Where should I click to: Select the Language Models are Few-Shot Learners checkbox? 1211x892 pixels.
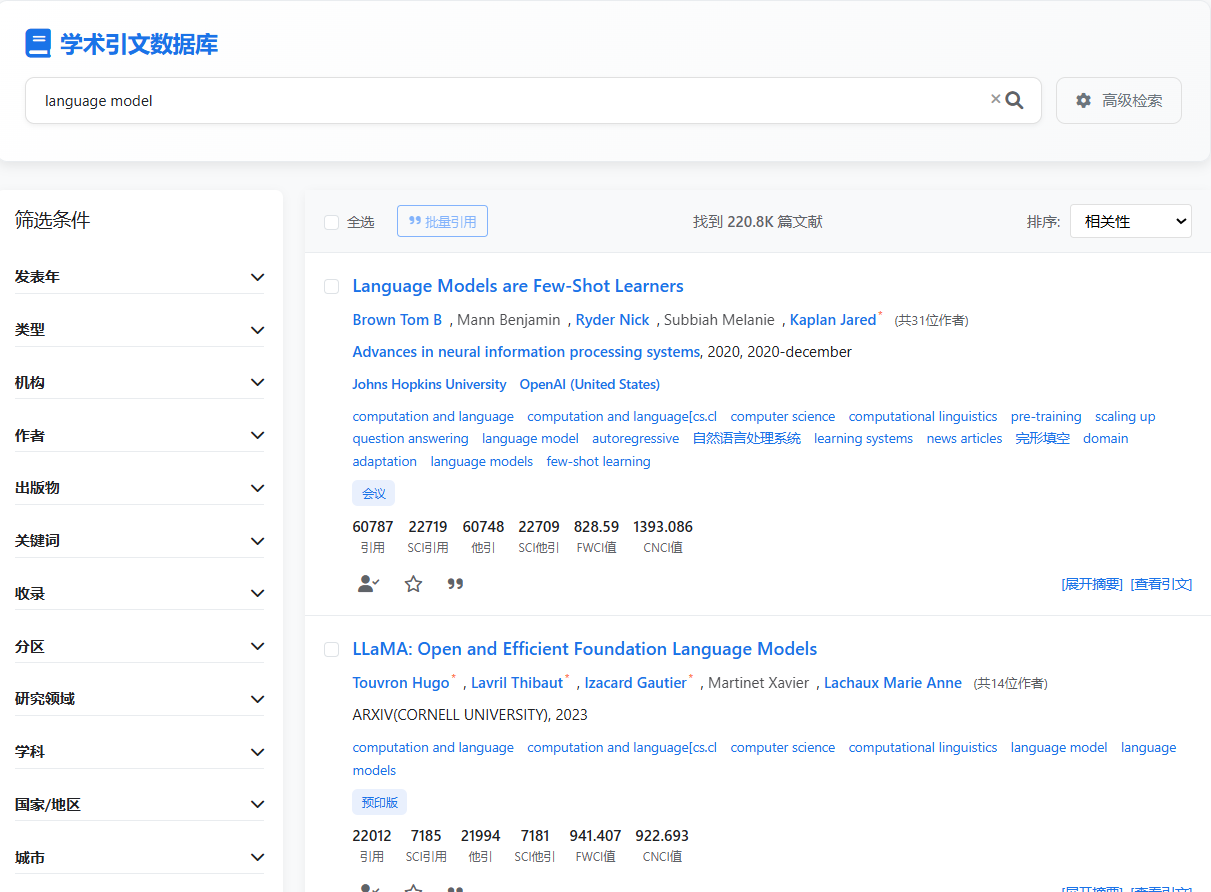coord(332,287)
